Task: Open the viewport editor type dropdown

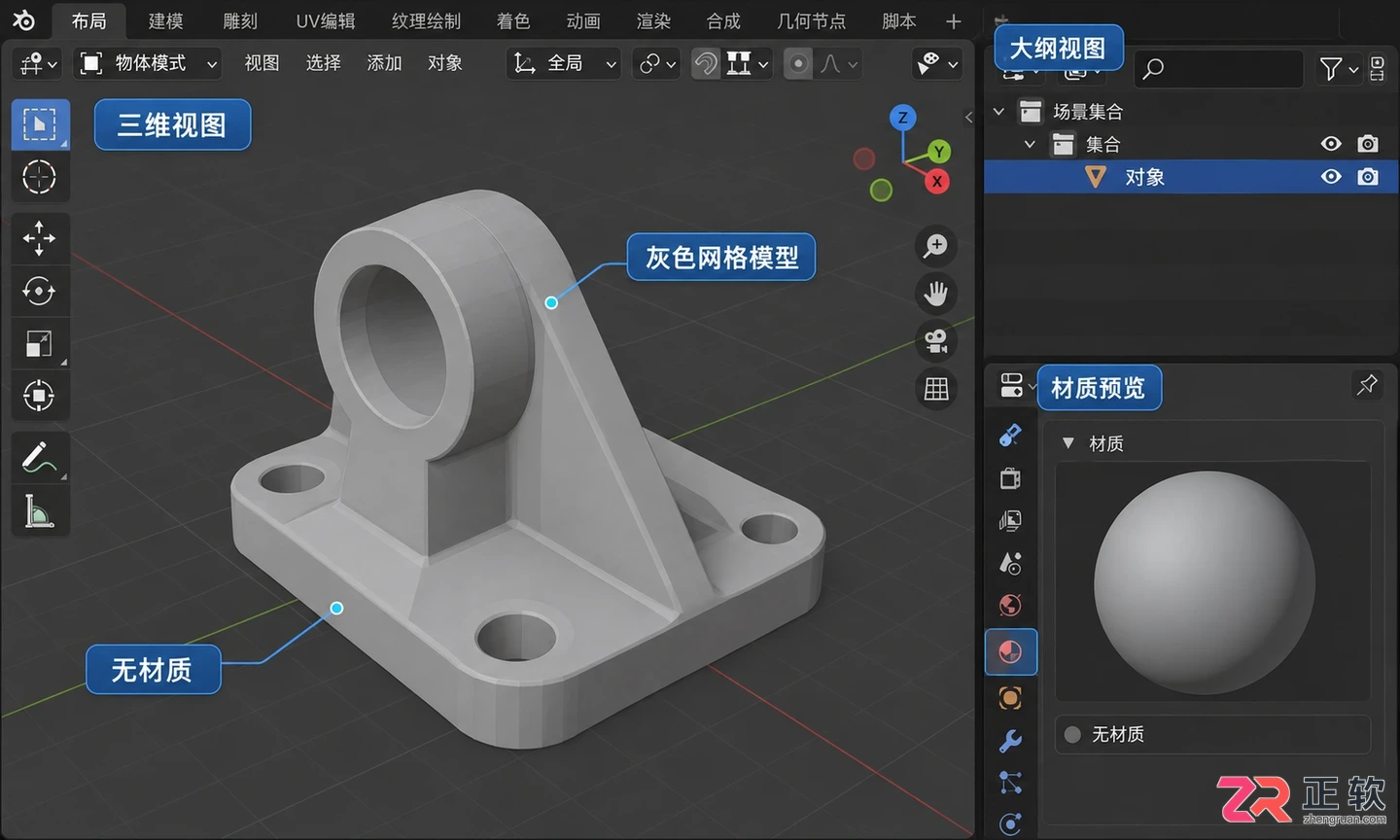Action: [39, 64]
